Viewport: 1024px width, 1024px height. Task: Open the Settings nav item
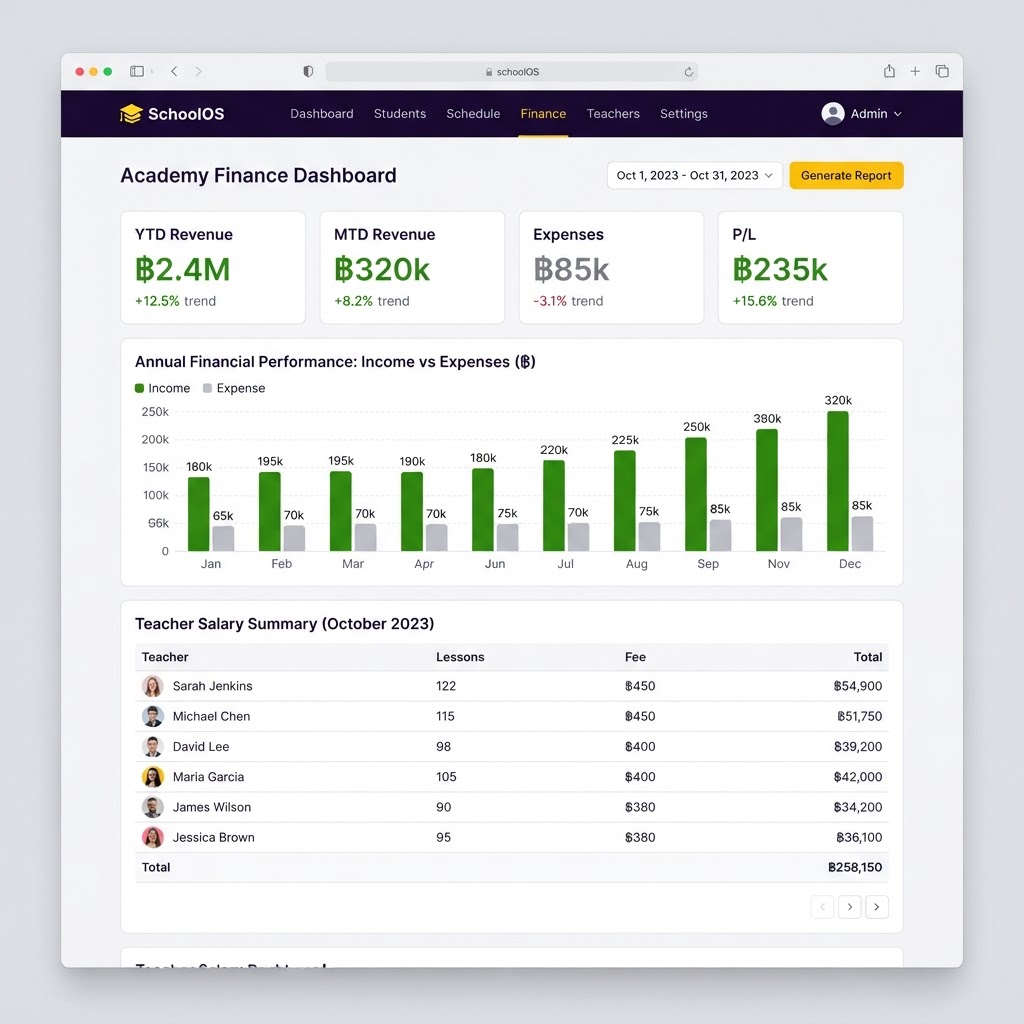(684, 114)
